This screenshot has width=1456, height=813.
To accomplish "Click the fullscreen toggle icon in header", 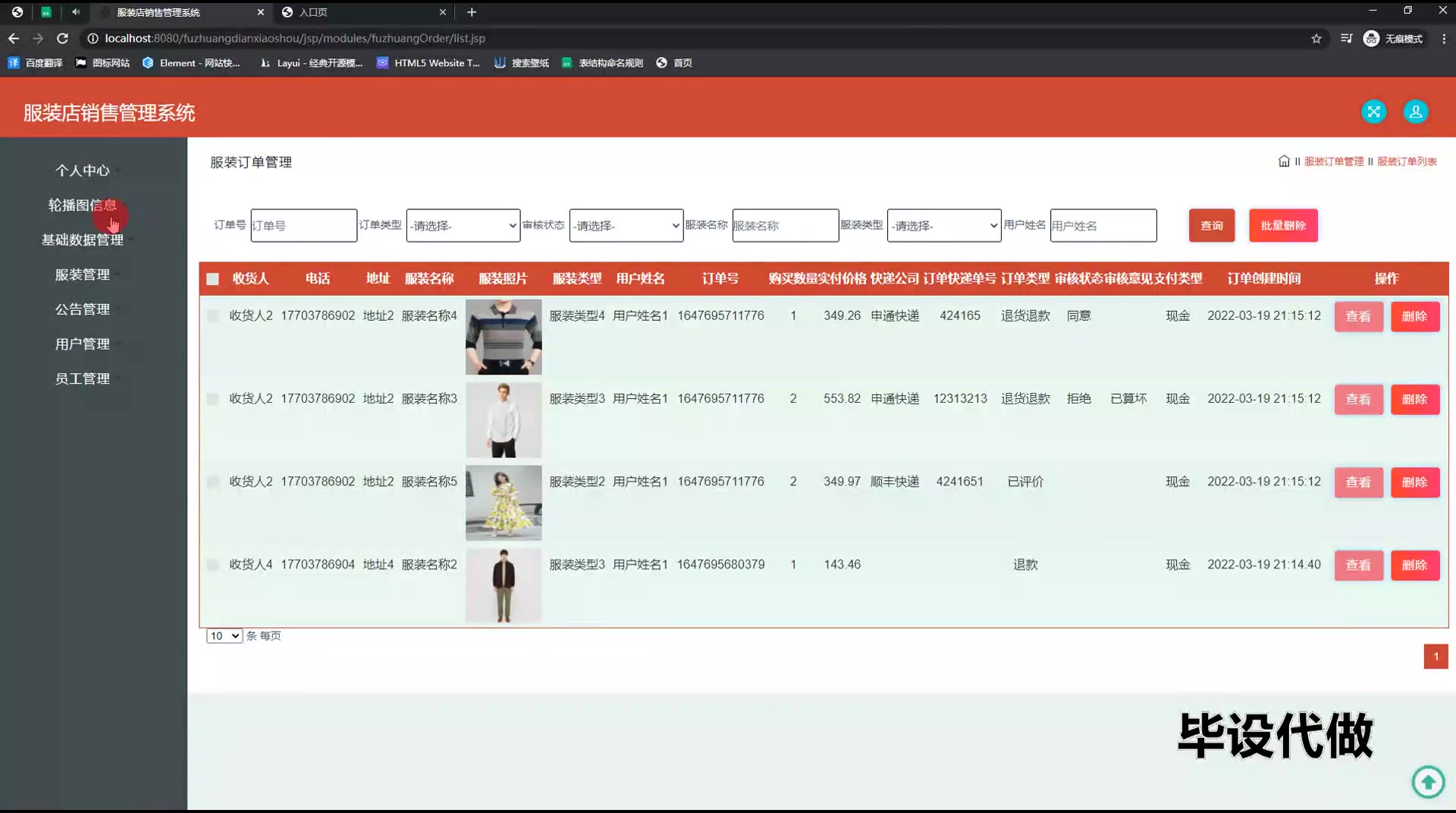I will click(x=1373, y=112).
